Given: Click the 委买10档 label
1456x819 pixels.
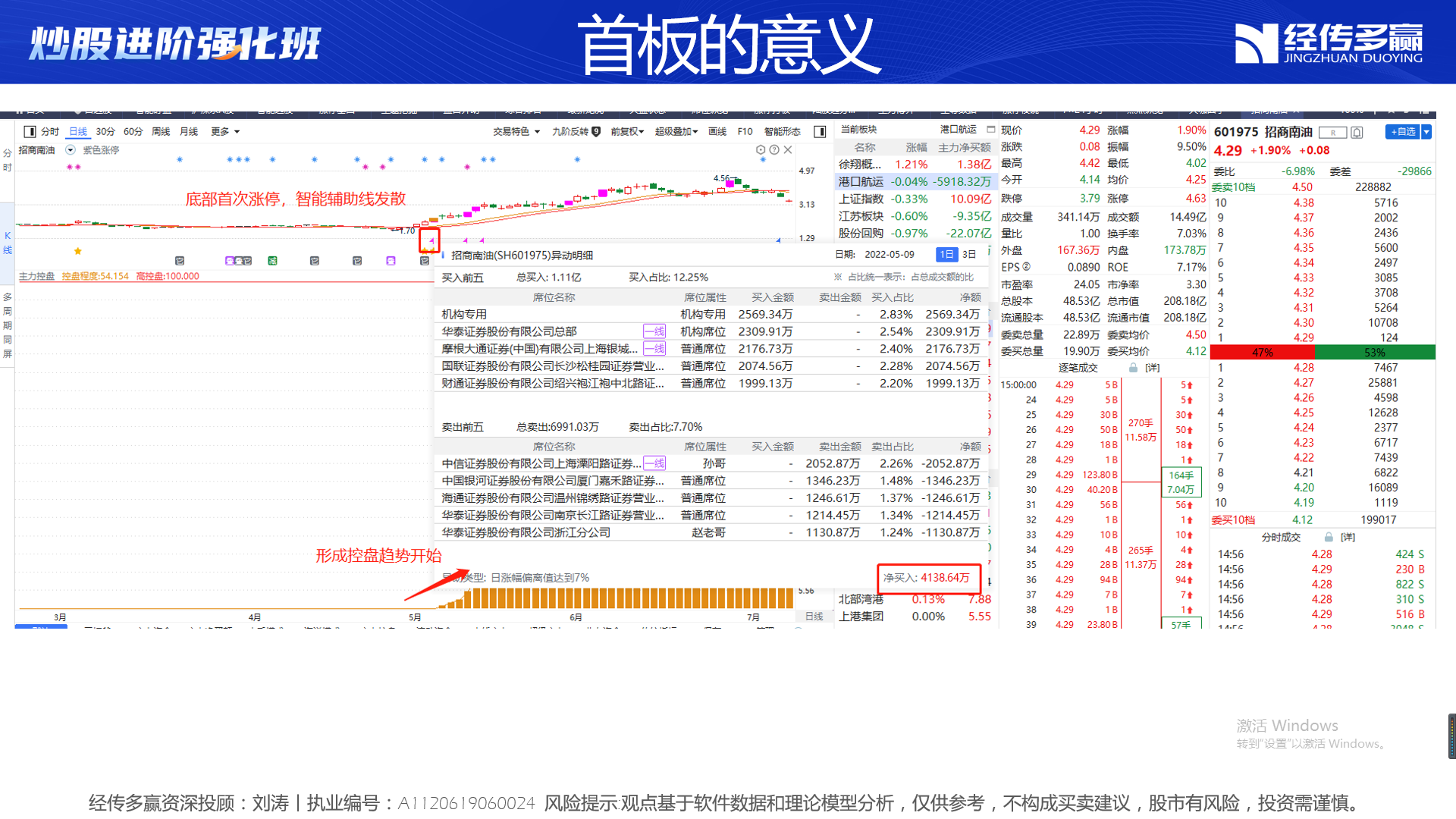Looking at the screenshot, I should (x=1233, y=520).
